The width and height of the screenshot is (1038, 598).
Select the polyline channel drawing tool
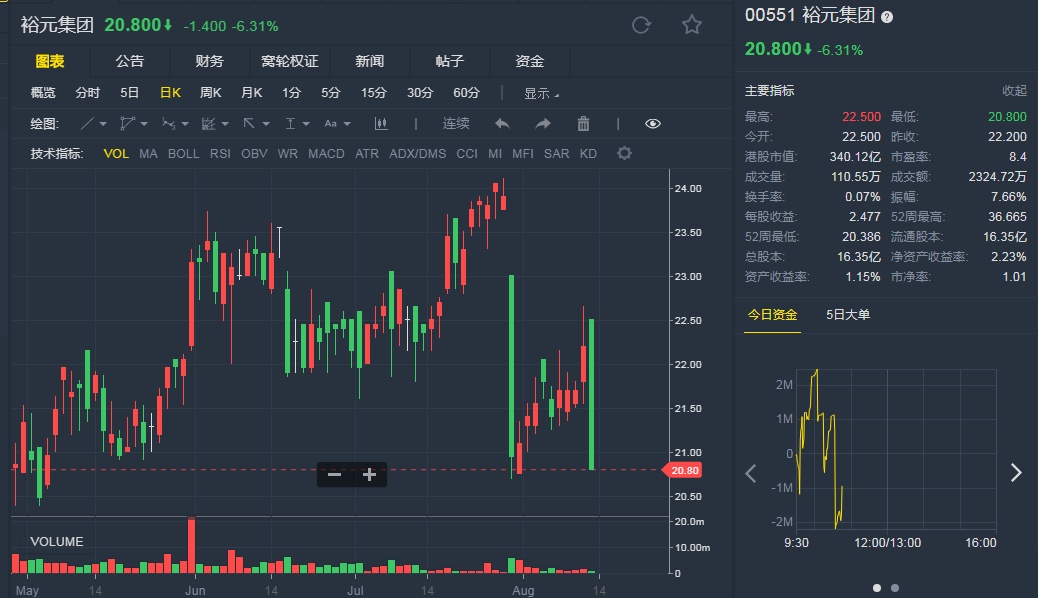tap(127, 124)
